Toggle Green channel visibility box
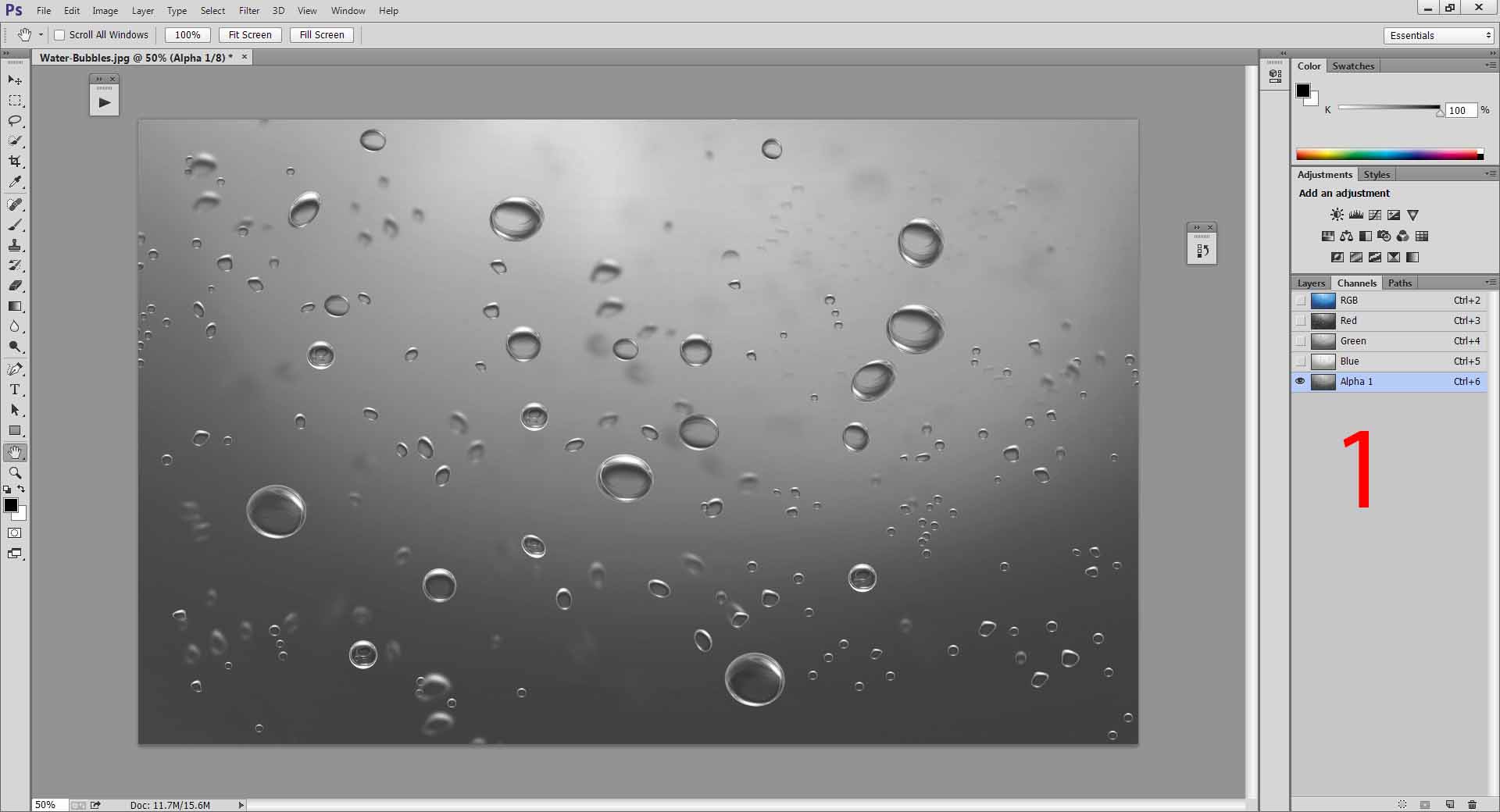 pyautogui.click(x=1300, y=341)
